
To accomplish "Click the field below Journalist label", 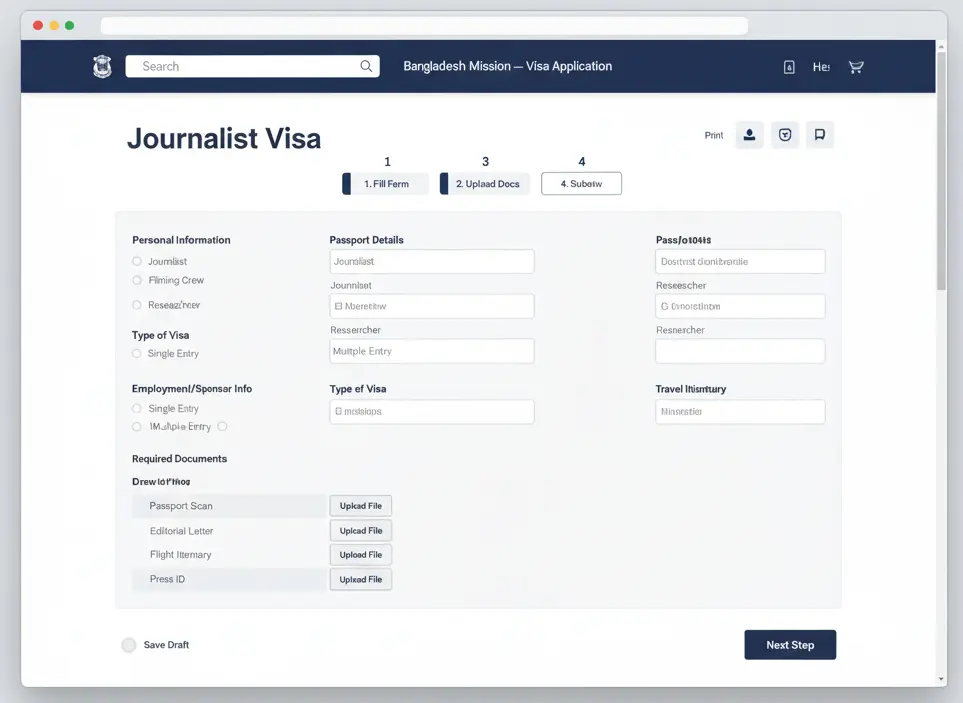I will pos(432,306).
